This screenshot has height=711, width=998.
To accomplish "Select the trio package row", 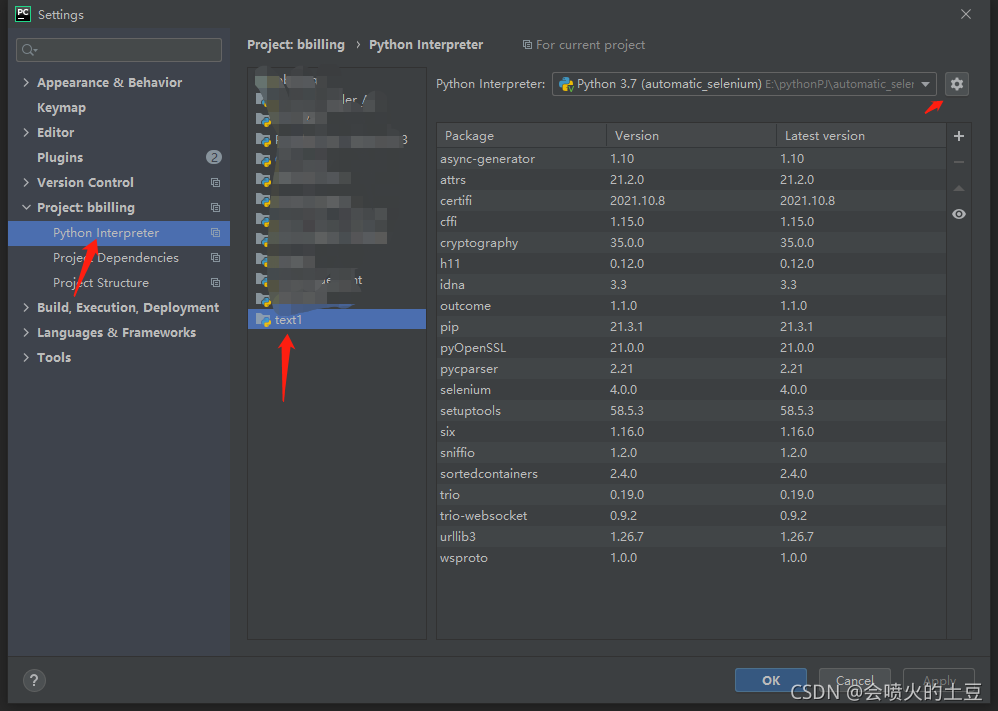I will point(691,495).
